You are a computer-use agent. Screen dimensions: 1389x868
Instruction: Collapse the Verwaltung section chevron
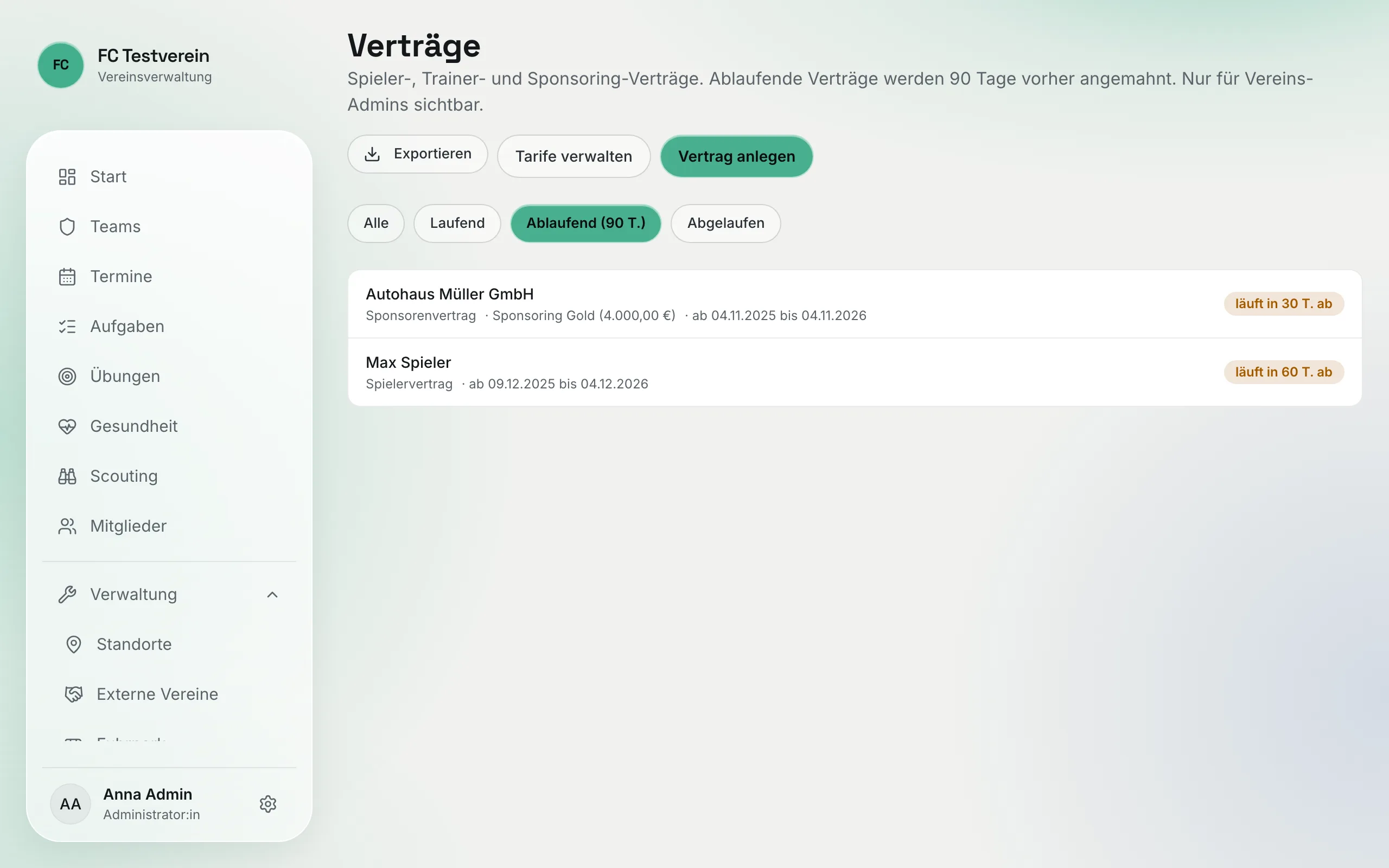(272, 595)
